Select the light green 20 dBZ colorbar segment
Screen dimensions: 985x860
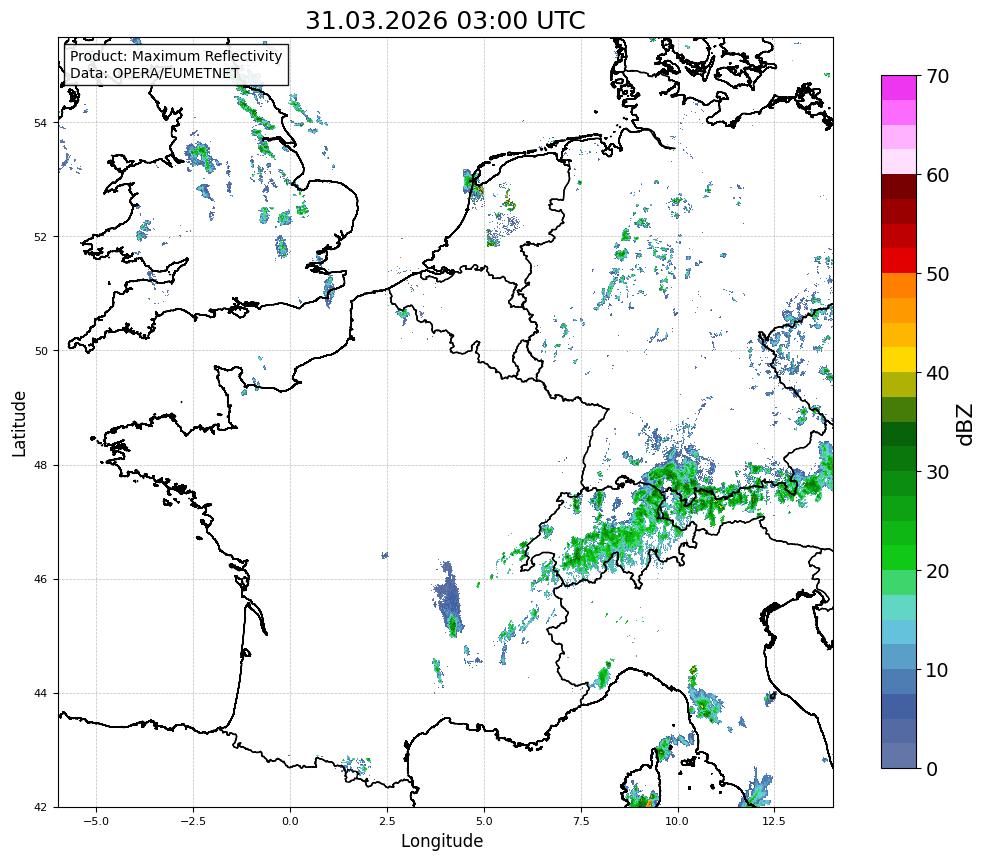tap(899, 582)
